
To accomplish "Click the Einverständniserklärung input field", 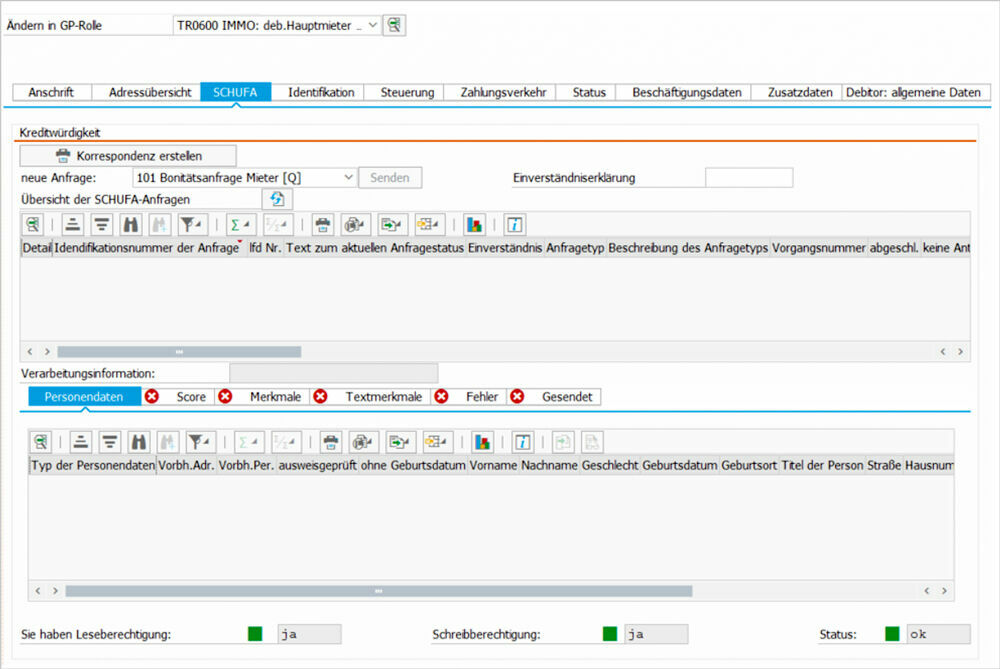I will tap(748, 178).
